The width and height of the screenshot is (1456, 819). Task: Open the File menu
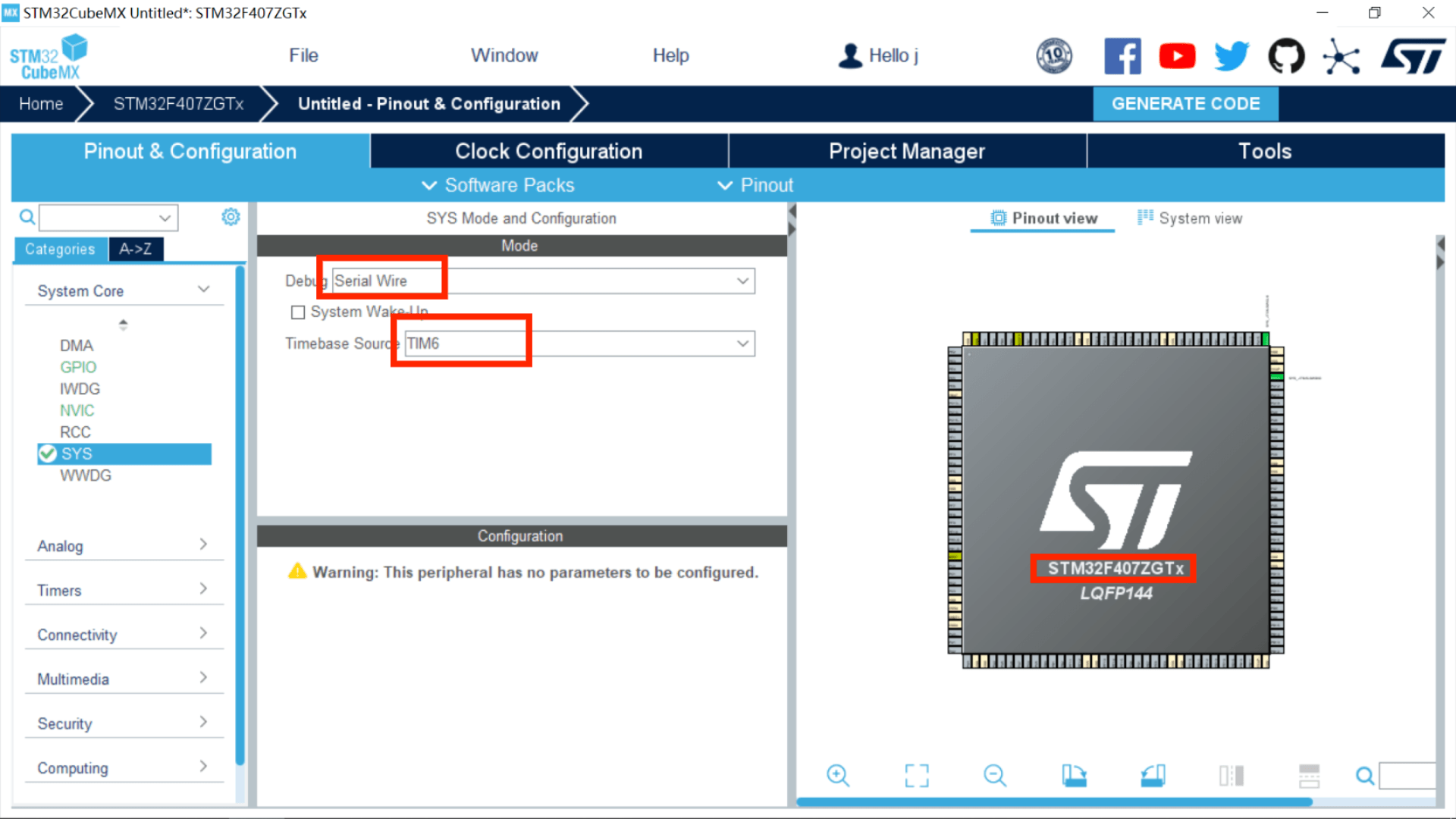(x=303, y=55)
